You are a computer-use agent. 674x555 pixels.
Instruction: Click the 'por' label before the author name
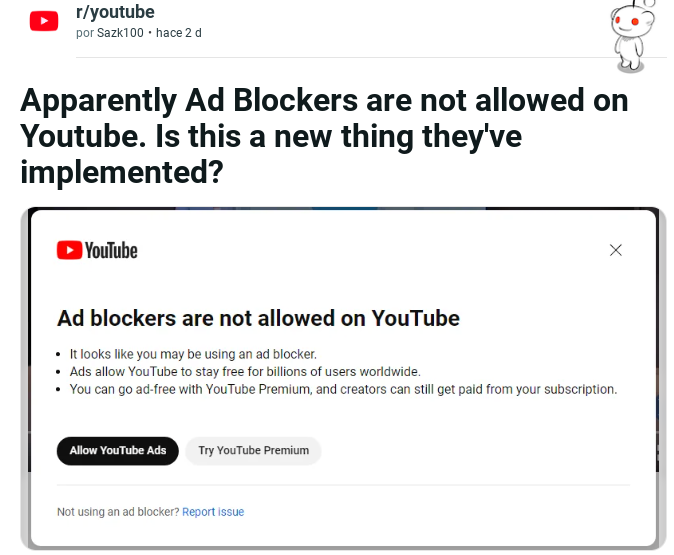click(x=85, y=33)
